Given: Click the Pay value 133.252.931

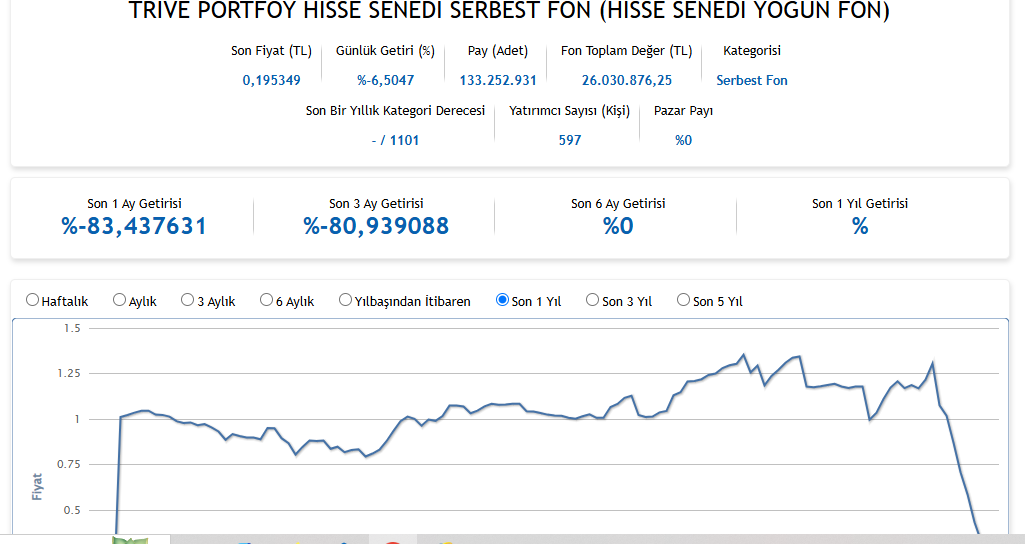Looking at the screenshot, I should (497, 80).
